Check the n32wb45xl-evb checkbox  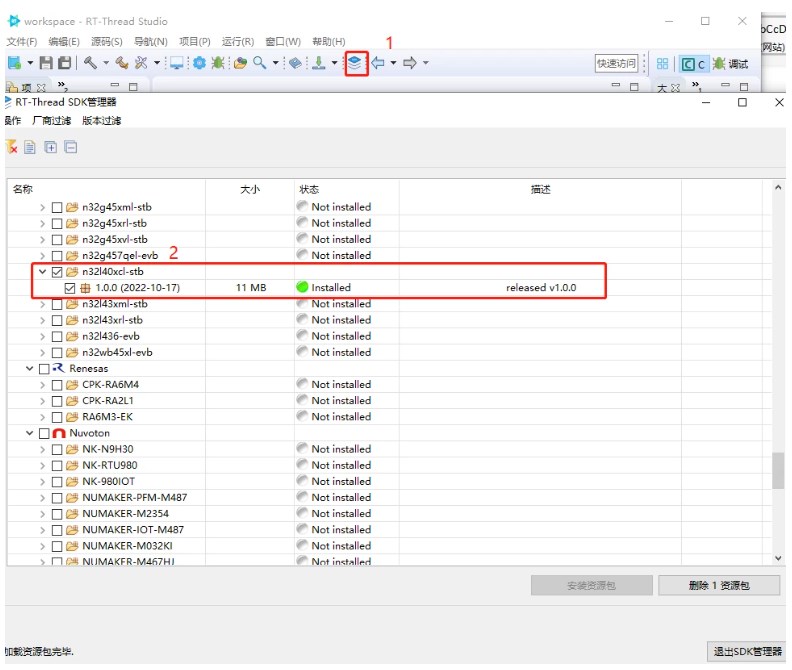[x=57, y=353]
